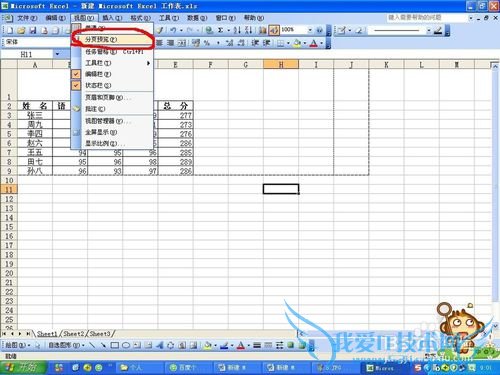Viewport: 500px width, 375px height.
Task: Open the Fill Color dropdown arrow
Action: point(305,43)
